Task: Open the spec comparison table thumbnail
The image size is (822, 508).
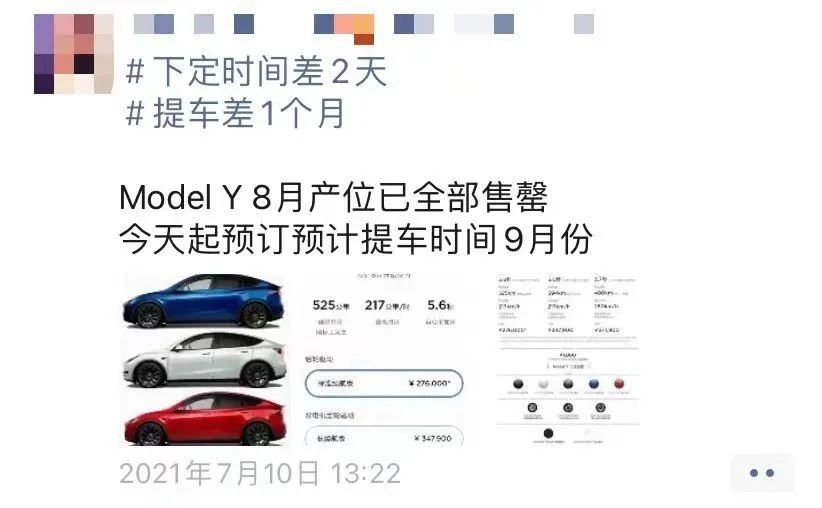Action: tap(568, 360)
